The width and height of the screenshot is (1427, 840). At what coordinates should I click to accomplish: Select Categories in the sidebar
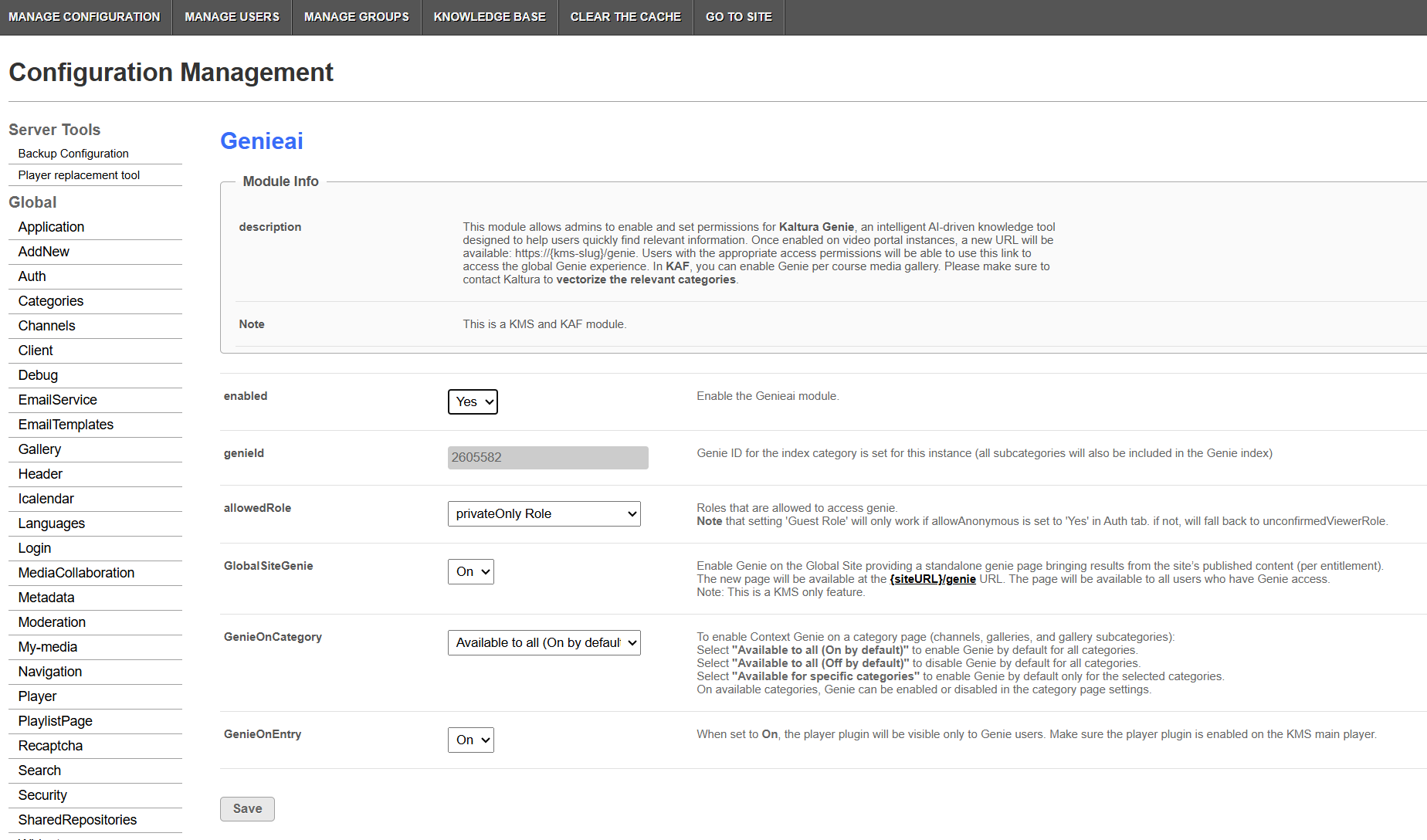point(51,301)
